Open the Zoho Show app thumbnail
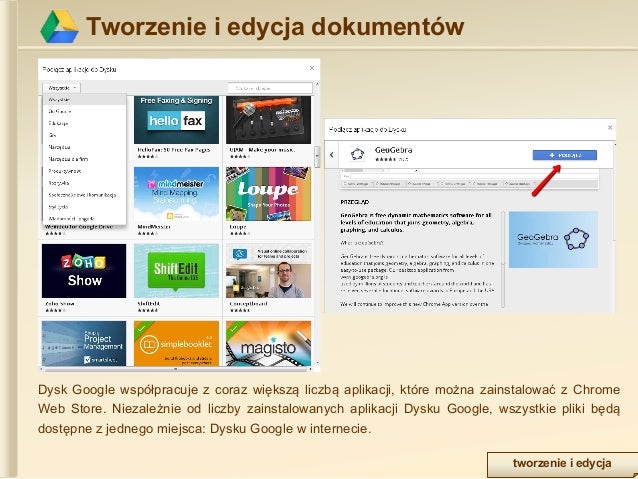 point(84,271)
